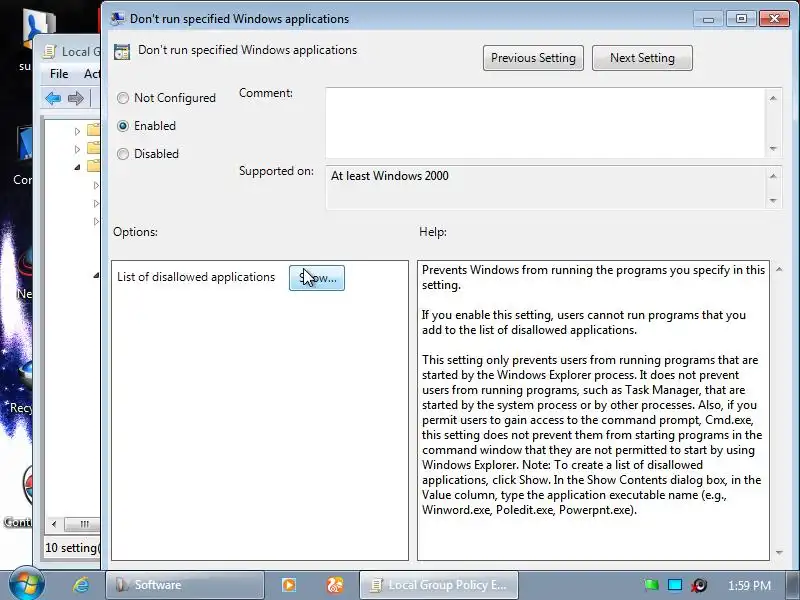Click forward arrow in Group Policy Editor toolbar
The width and height of the screenshot is (800, 600).
coord(76,98)
